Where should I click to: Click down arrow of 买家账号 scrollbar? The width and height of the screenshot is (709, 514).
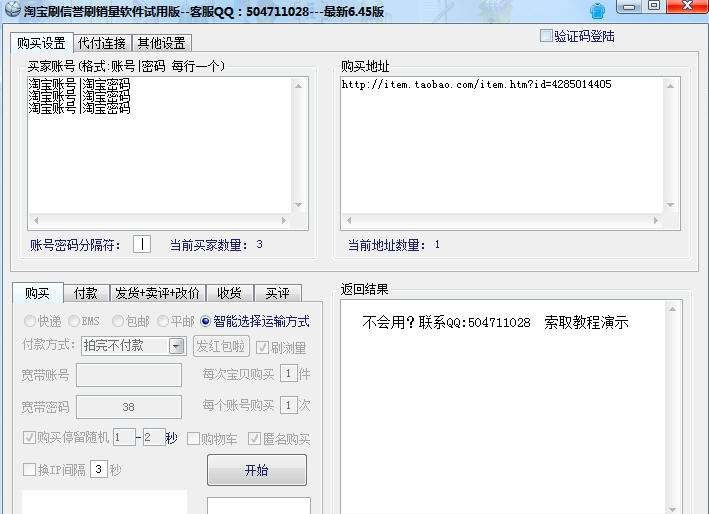pos(298,205)
